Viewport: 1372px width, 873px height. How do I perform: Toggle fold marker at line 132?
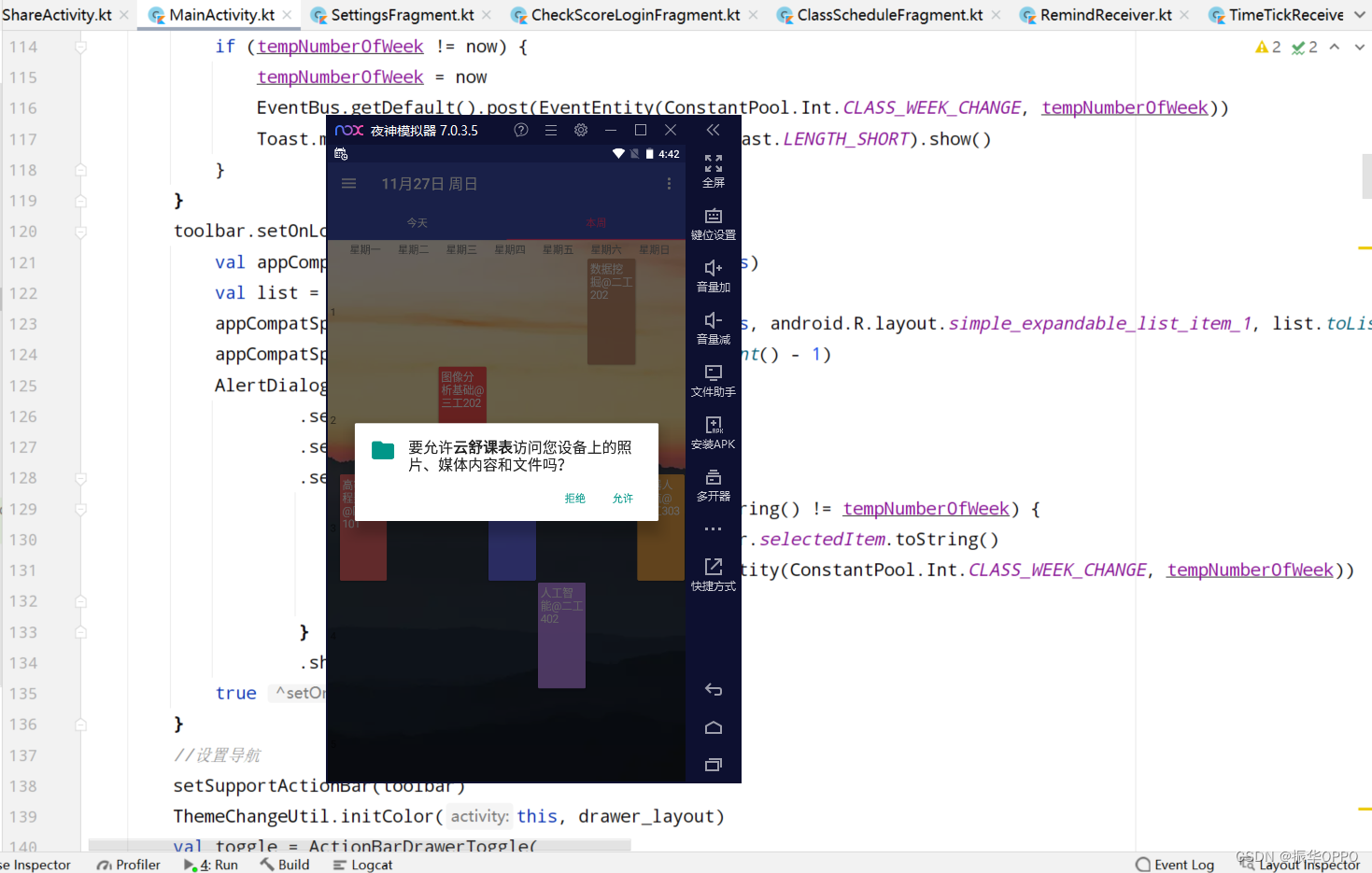[81, 601]
